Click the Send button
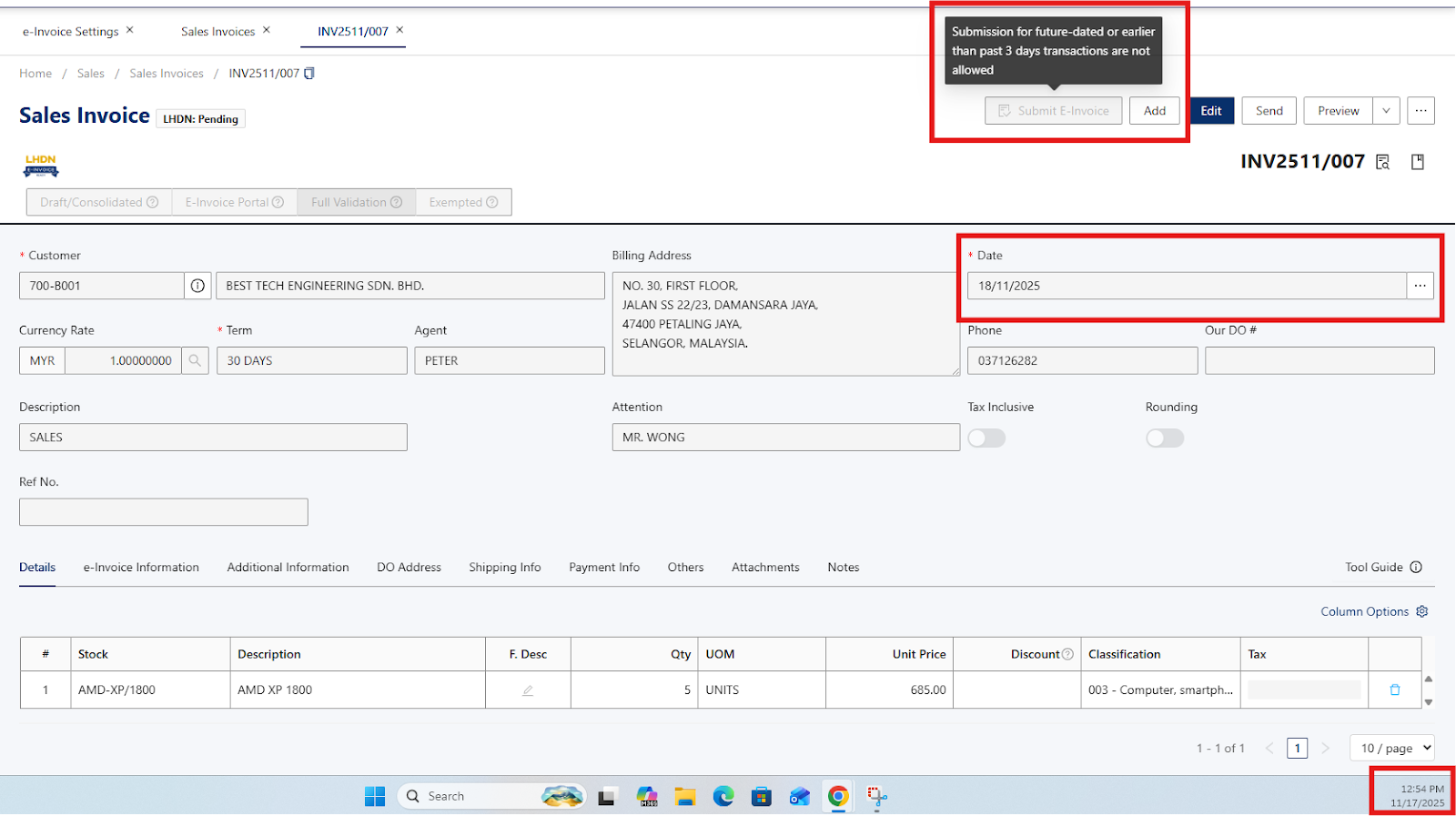The width and height of the screenshot is (1456, 816). point(1269,111)
